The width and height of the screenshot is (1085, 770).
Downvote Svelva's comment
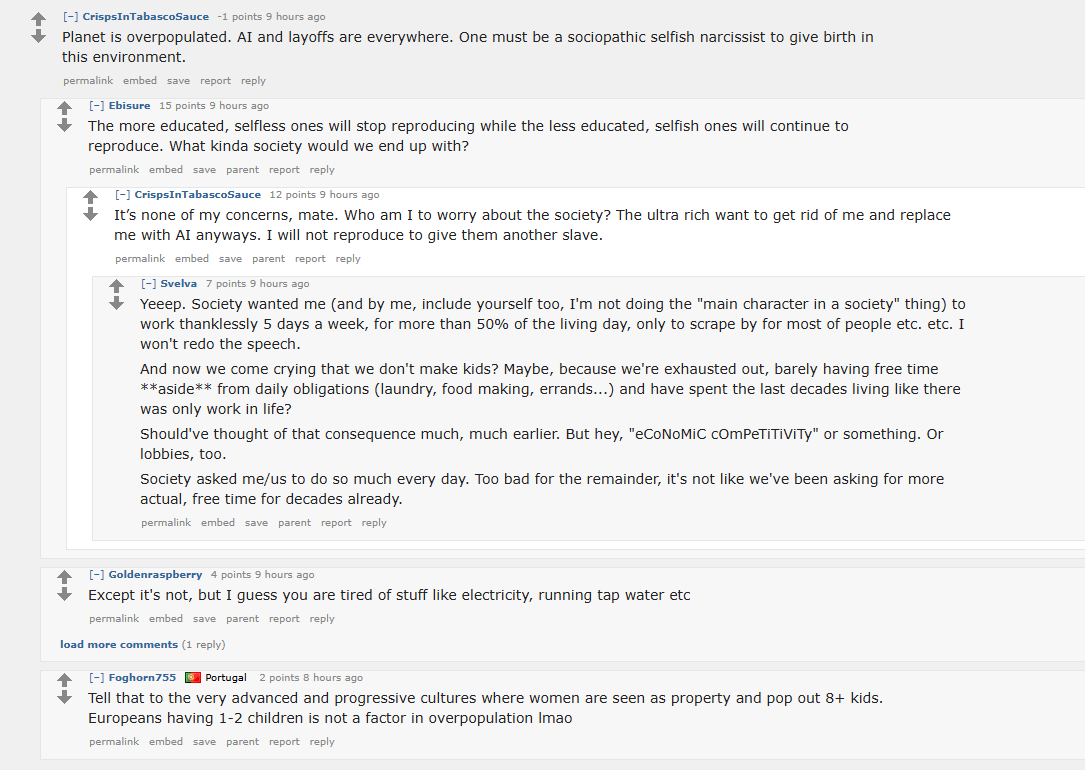point(116,303)
